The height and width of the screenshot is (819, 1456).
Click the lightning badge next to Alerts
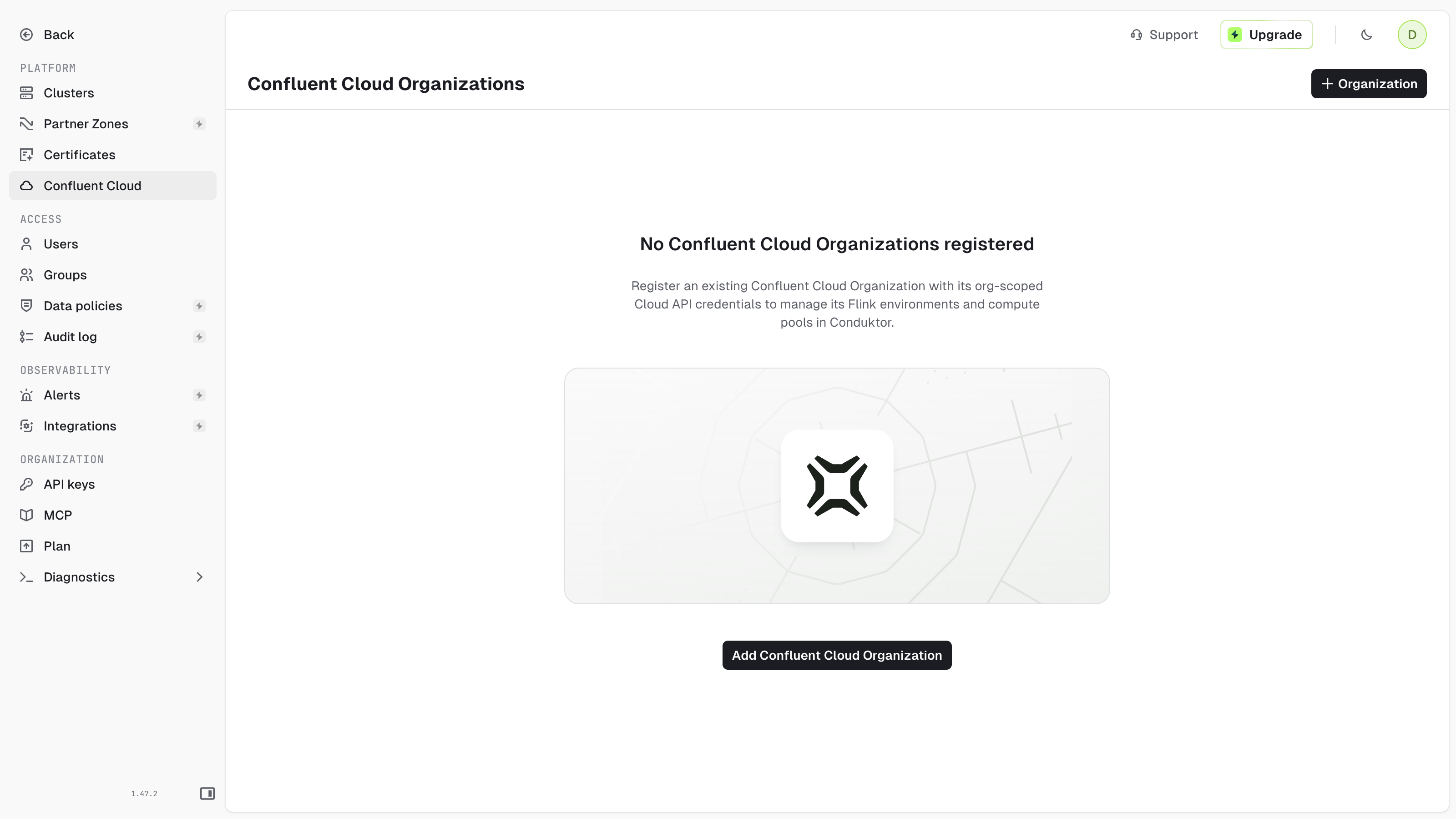tap(199, 395)
